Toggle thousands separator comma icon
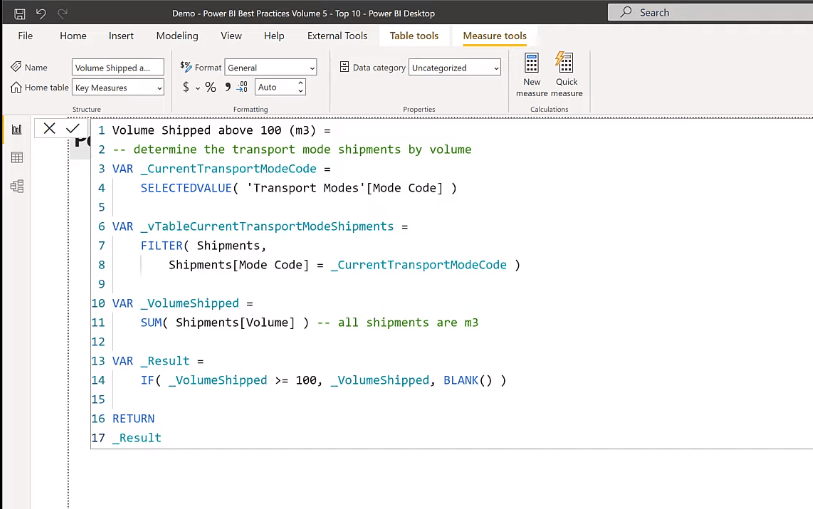Screen dimensions: 813x509 (228, 87)
